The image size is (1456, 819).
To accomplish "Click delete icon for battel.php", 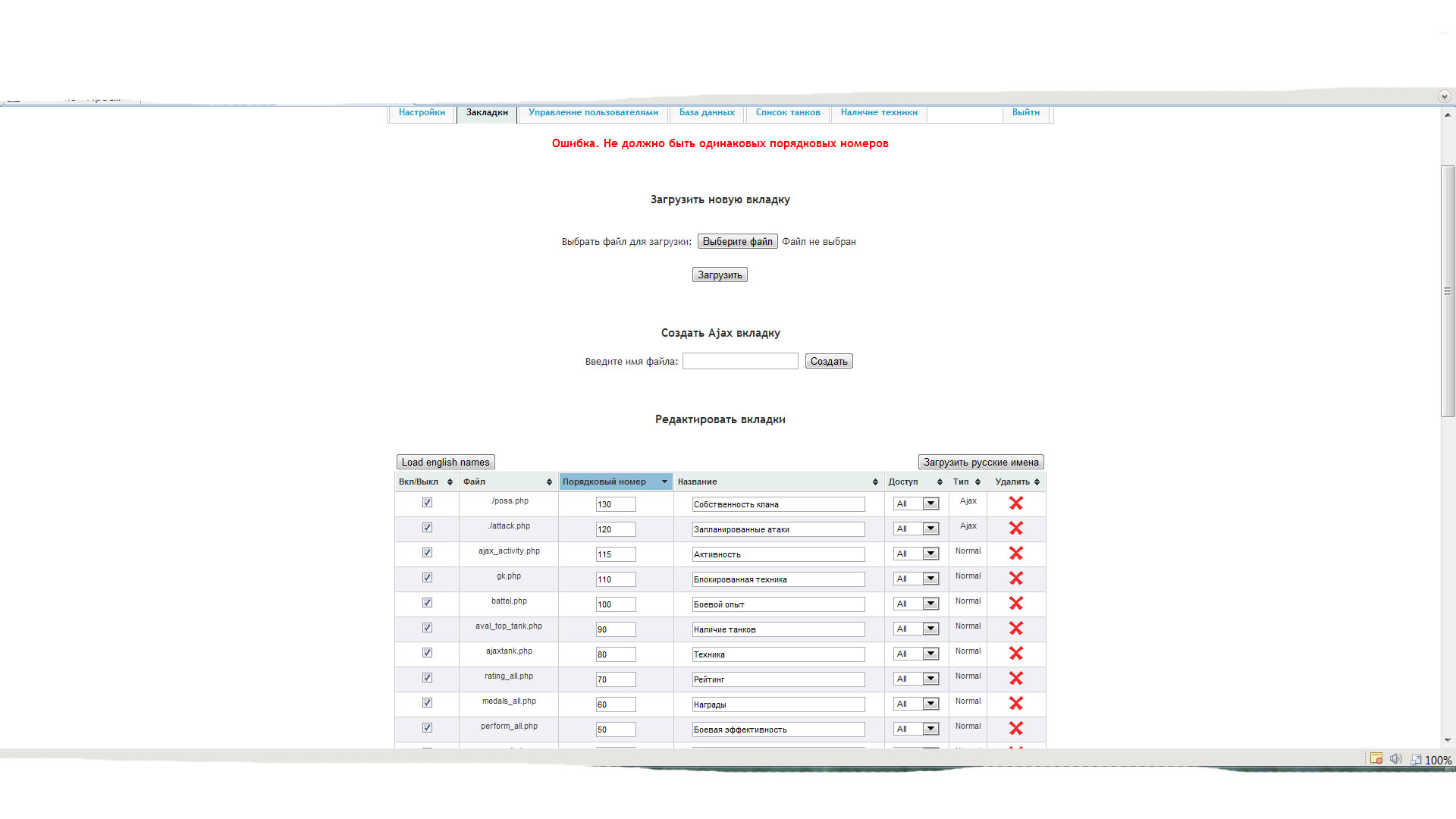I will [1016, 604].
